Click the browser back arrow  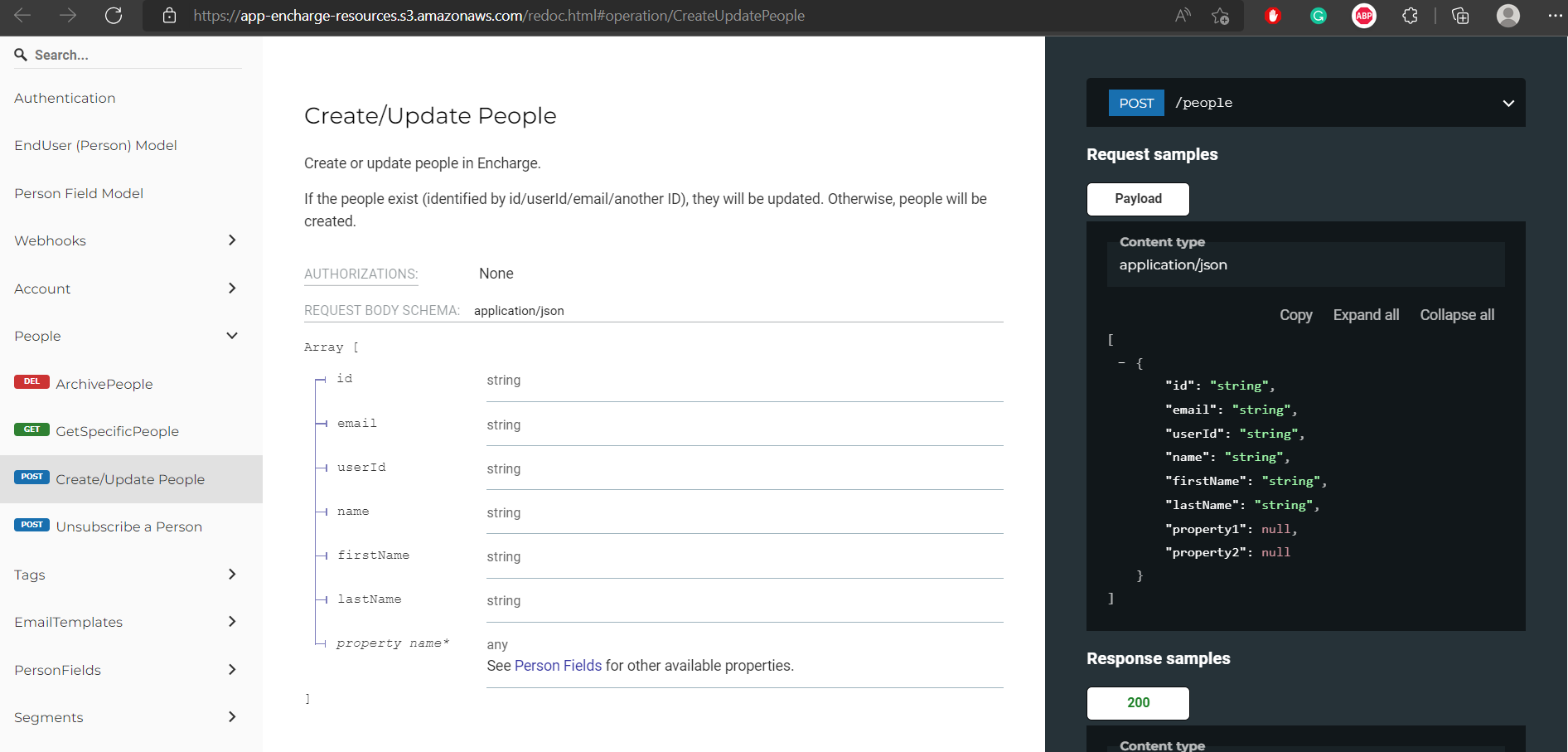22,16
